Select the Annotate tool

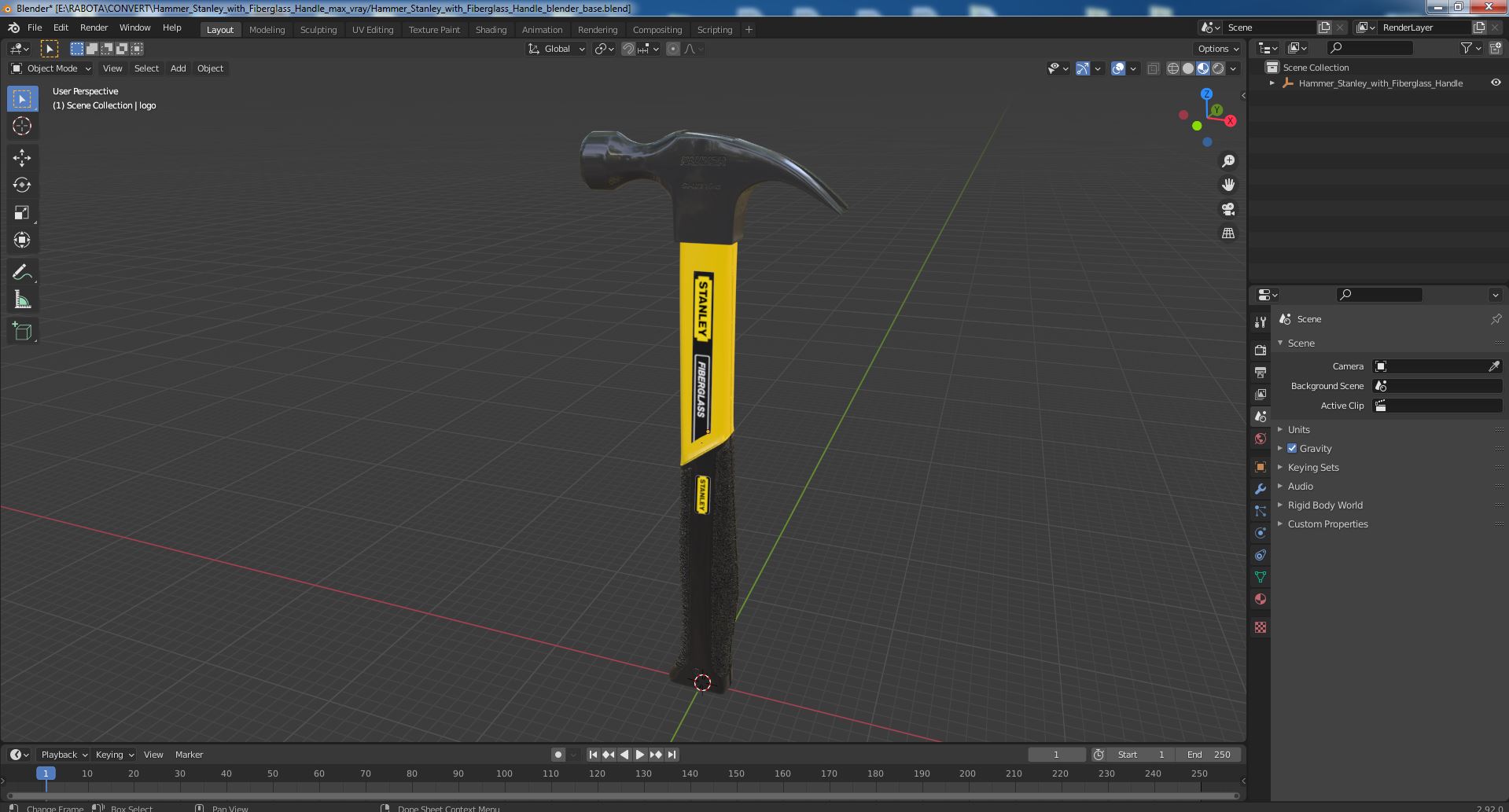pos(22,273)
